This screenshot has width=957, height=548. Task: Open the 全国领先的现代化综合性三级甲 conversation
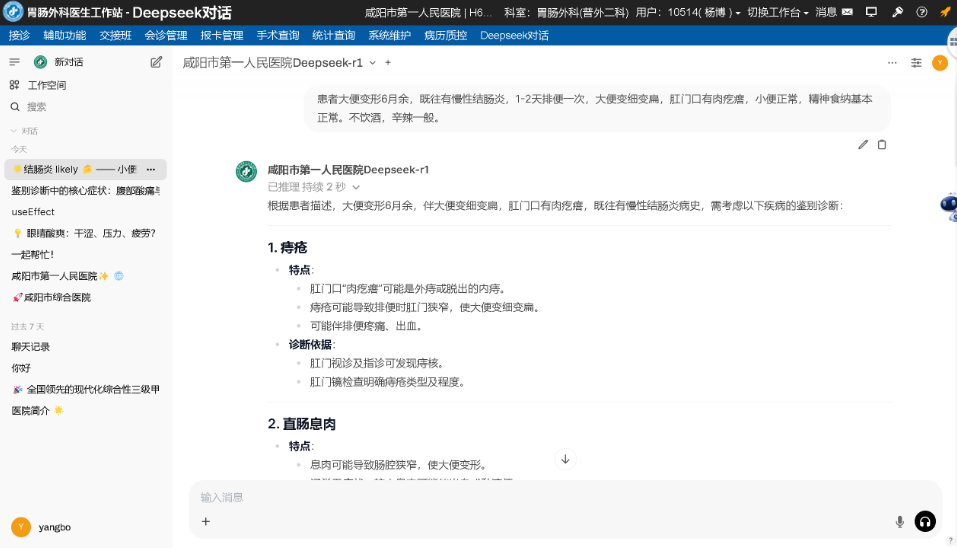pos(85,389)
